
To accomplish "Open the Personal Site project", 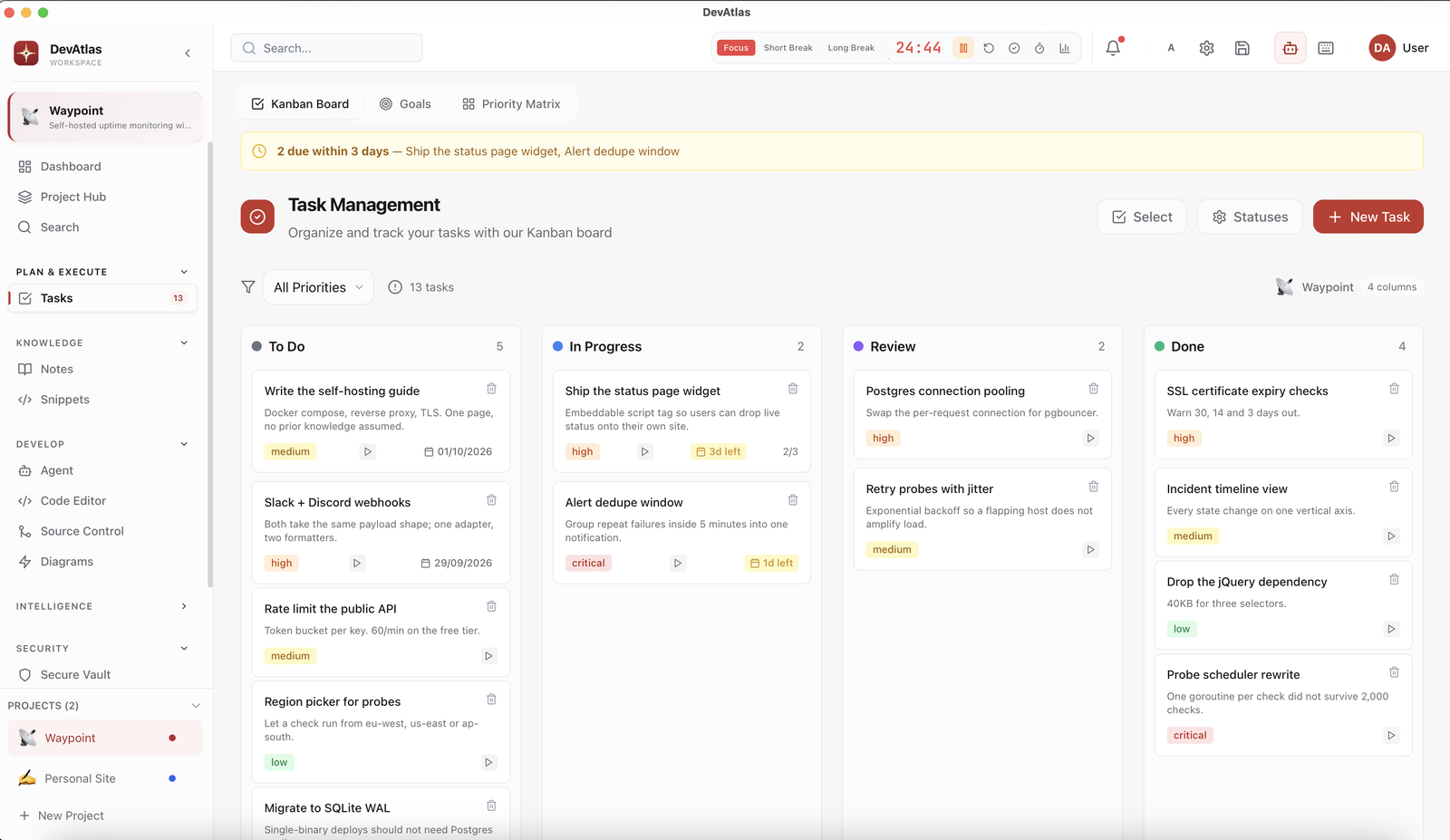I will pos(105,778).
